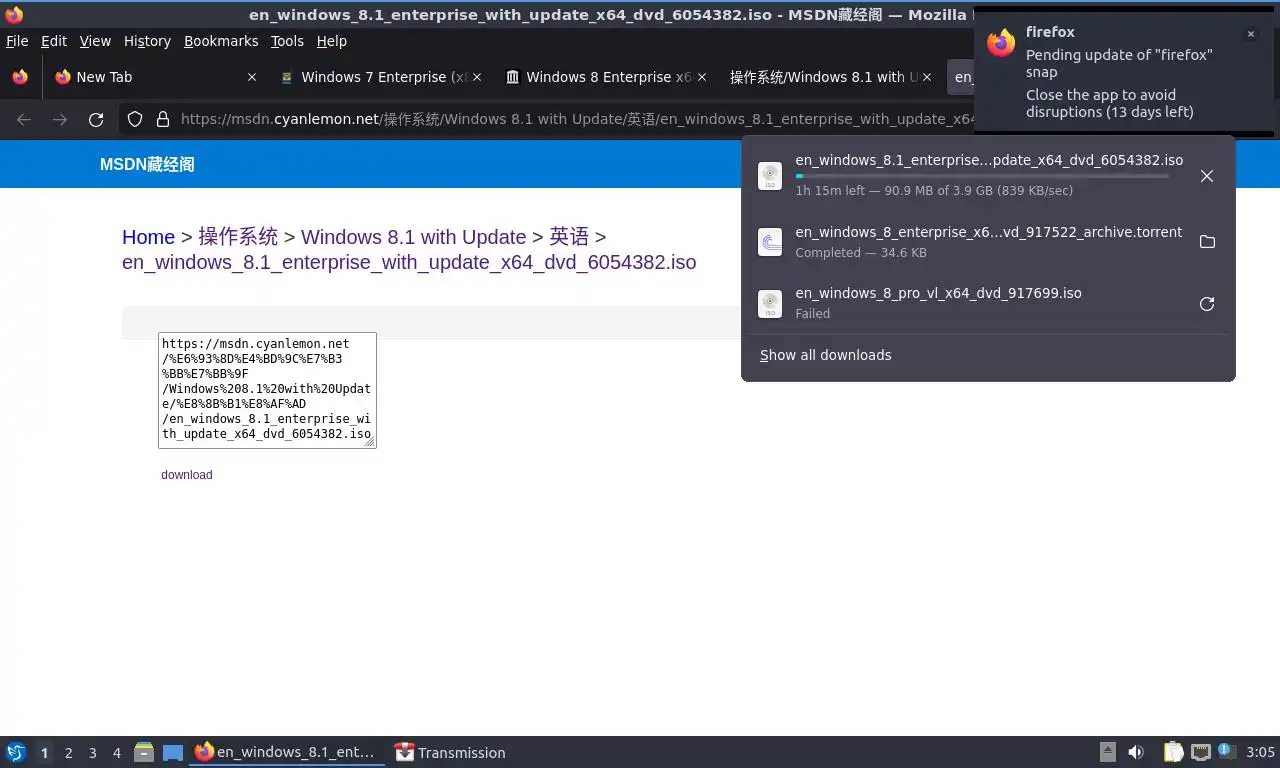Switch to the Windows 7 Enterprise tab
This screenshot has width=1280, height=768.
coord(381,77)
